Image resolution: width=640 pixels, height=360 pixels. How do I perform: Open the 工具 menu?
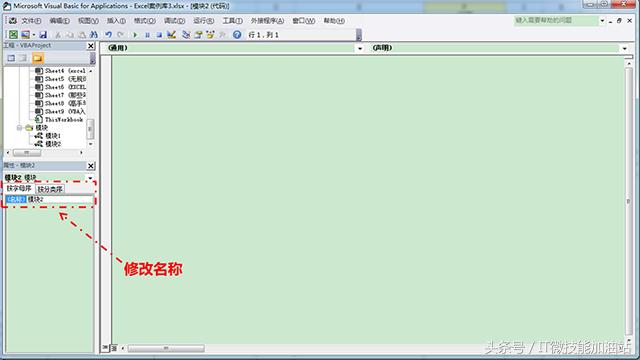point(232,20)
